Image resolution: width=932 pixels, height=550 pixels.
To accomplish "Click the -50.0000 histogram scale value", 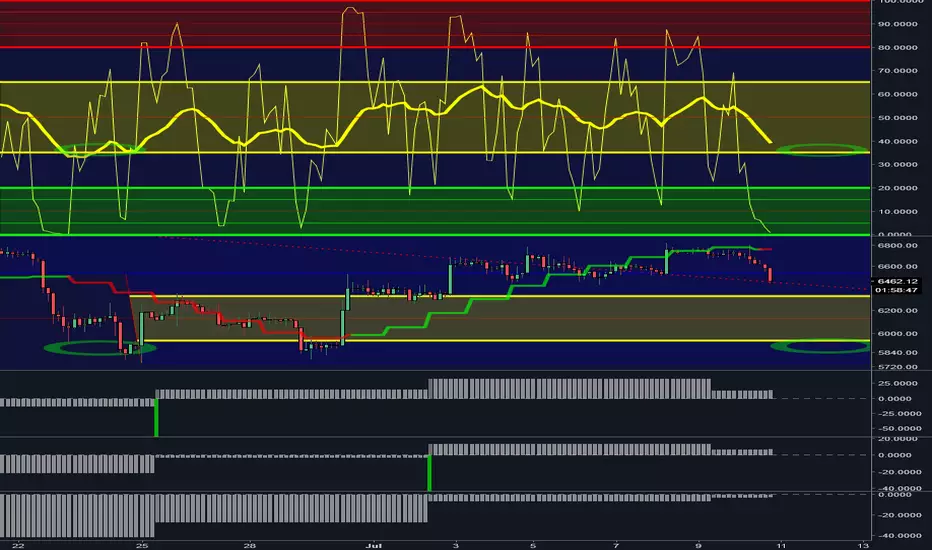I will coord(898,429).
